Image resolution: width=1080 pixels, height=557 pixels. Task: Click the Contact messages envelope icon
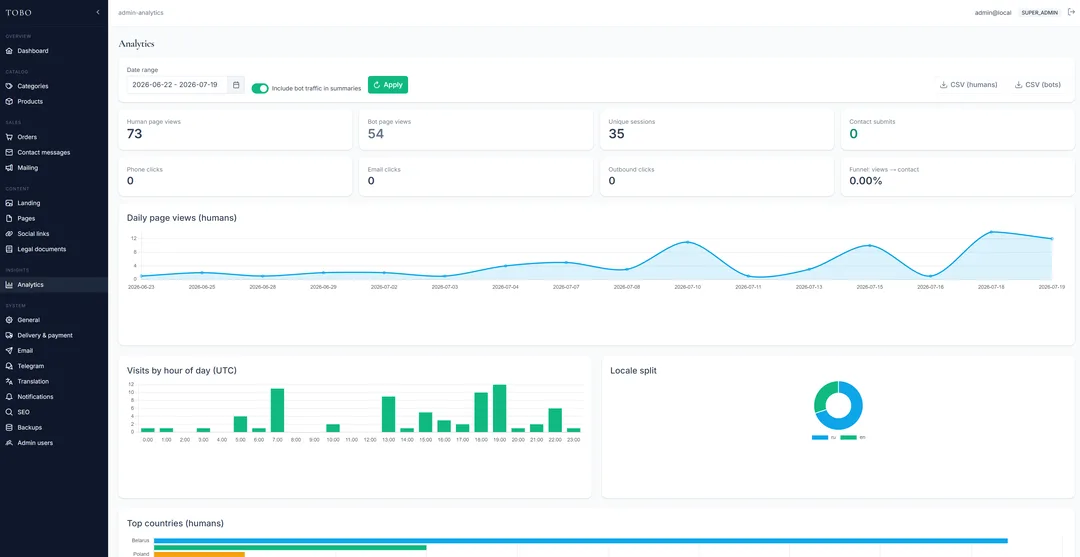click(9, 152)
